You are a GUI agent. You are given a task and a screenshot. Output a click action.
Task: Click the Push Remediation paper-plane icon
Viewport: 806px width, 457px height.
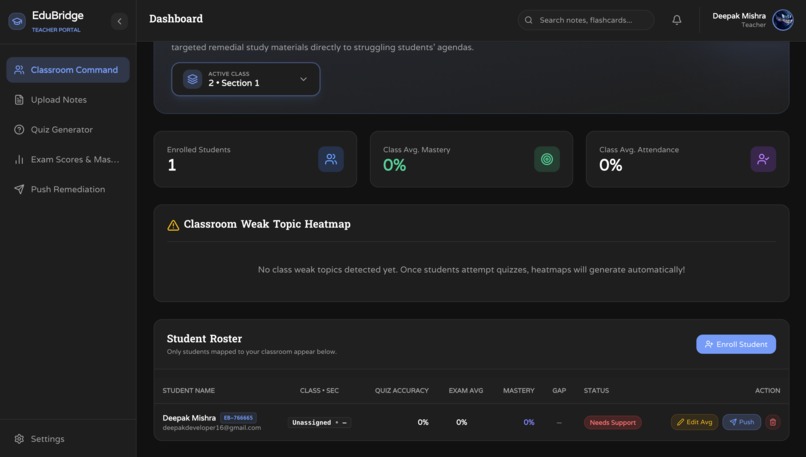pyautogui.click(x=19, y=189)
